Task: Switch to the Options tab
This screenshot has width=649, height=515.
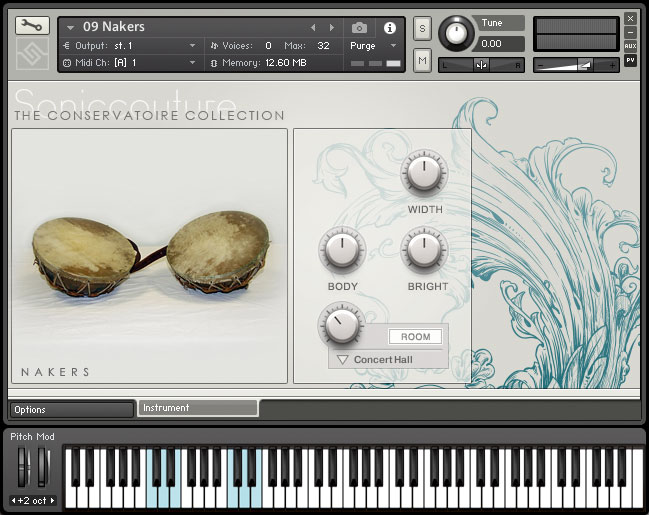Action: click(x=72, y=410)
